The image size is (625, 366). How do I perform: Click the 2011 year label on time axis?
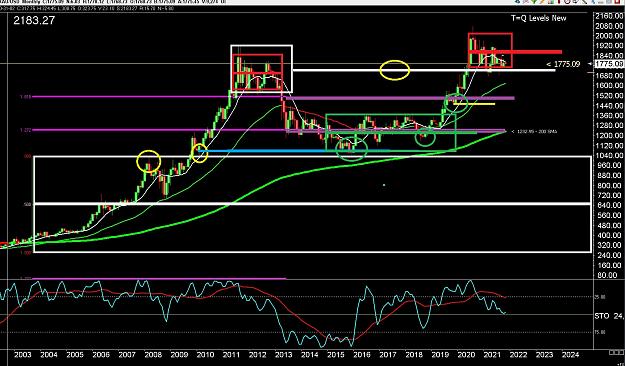[231, 354]
